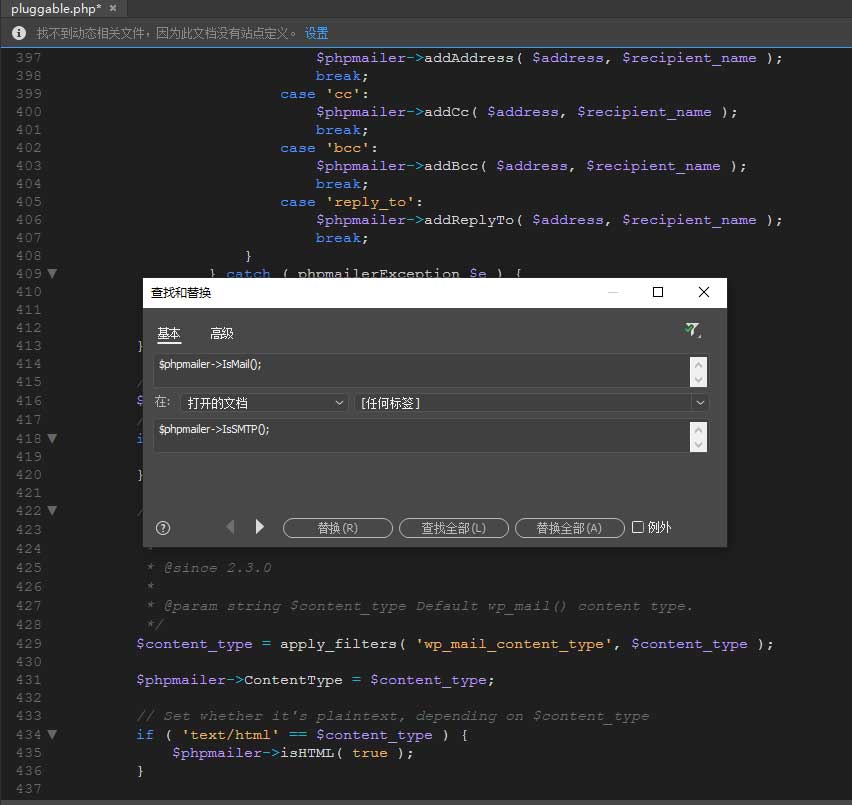
Task: Click the 设置 link in the notification bar
Action: coord(317,33)
